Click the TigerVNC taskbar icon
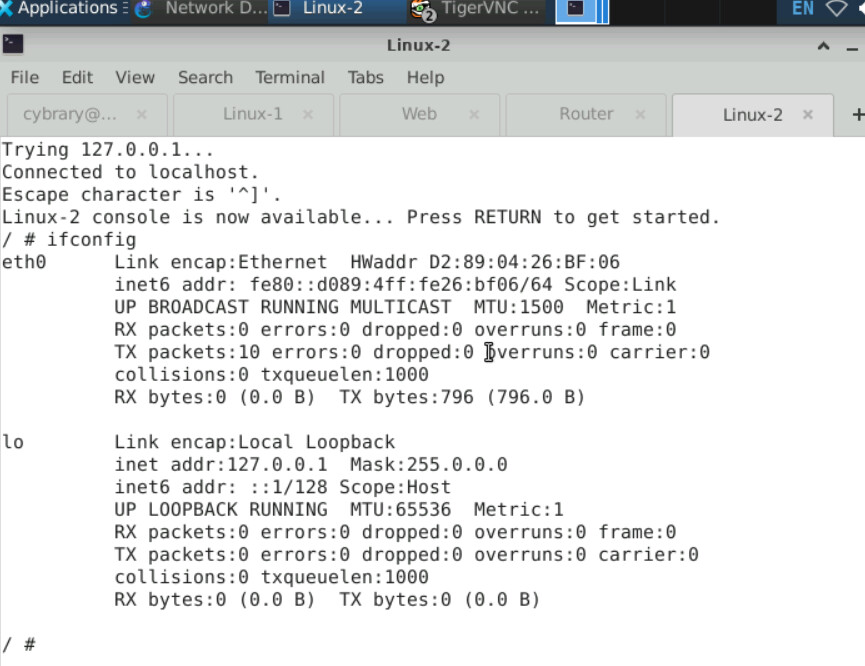Screen dimensions: 865x666 pyautogui.click(x=477, y=9)
